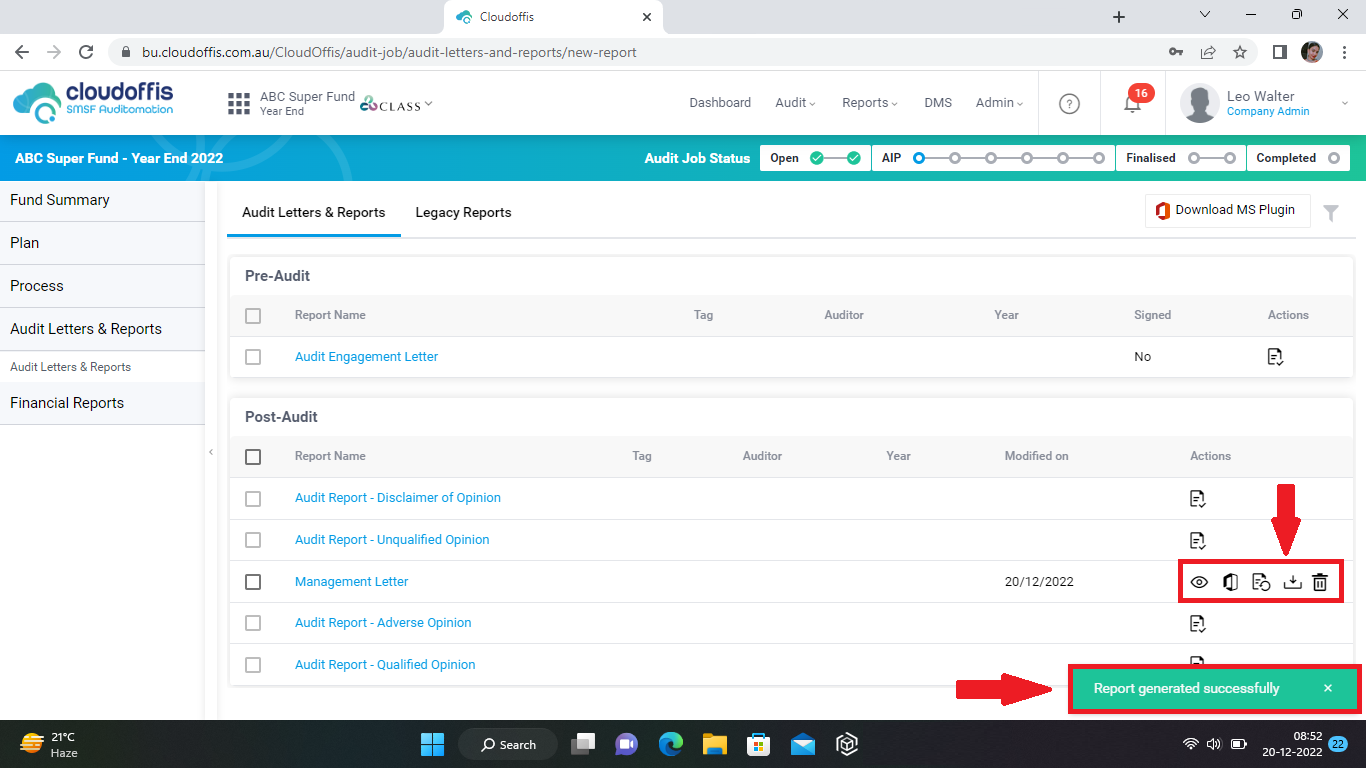Select all Post-Audit reports header checkbox
The image size is (1366, 768).
pyautogui.click(x=253, y=456)
